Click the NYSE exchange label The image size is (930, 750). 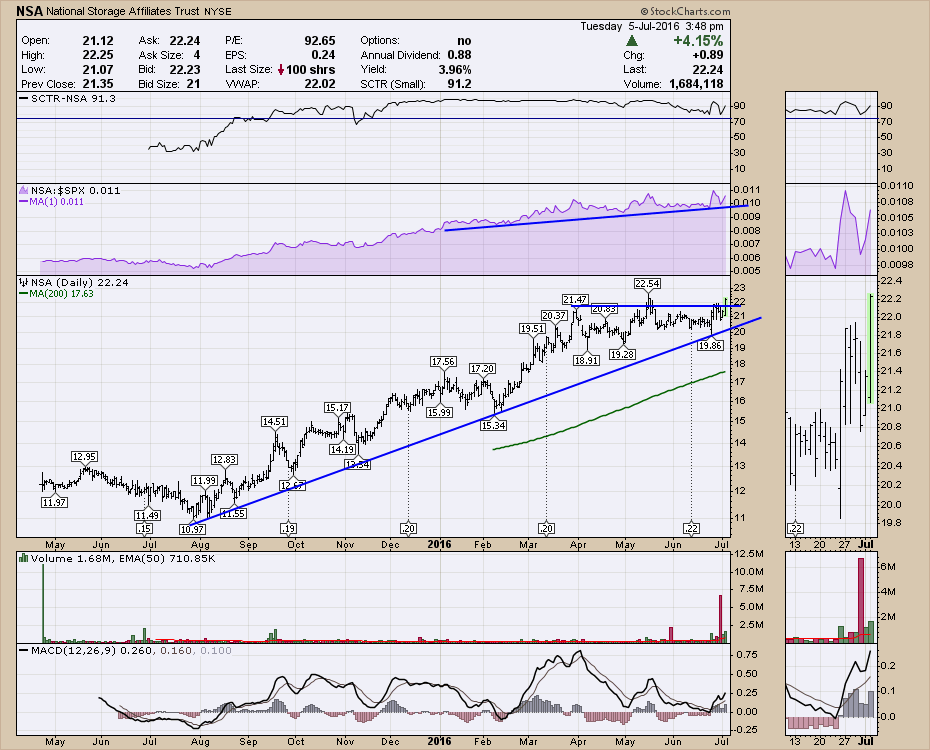[218, 11]
